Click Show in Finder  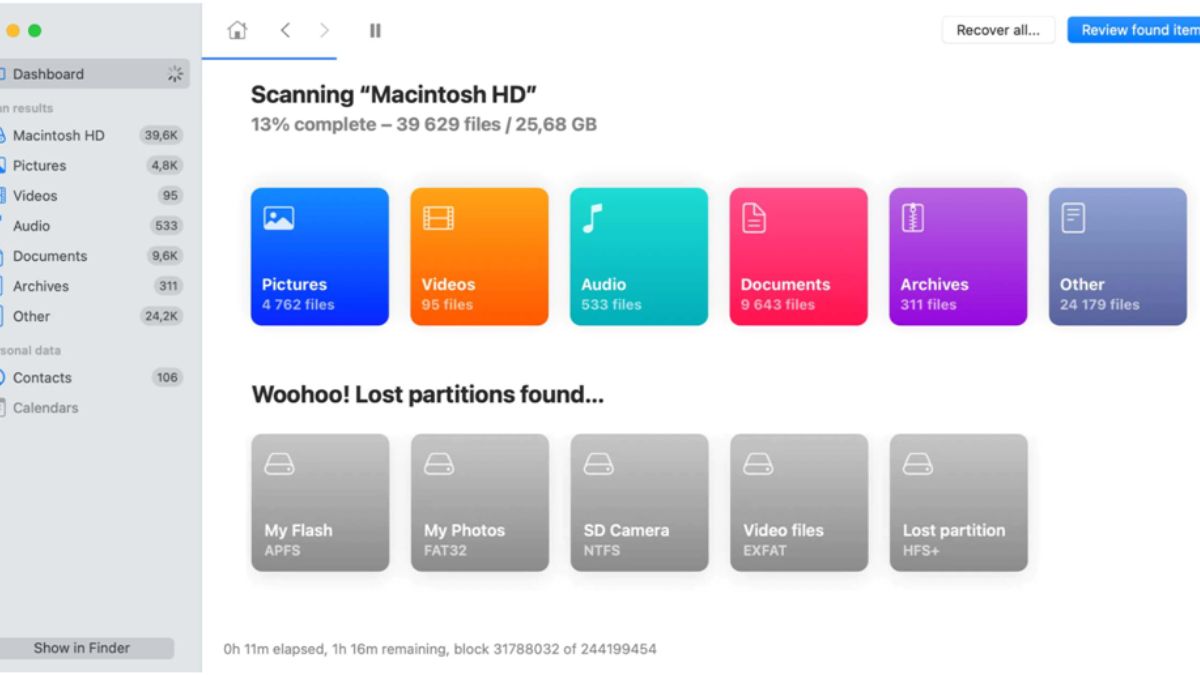click(x=83, y=647)
